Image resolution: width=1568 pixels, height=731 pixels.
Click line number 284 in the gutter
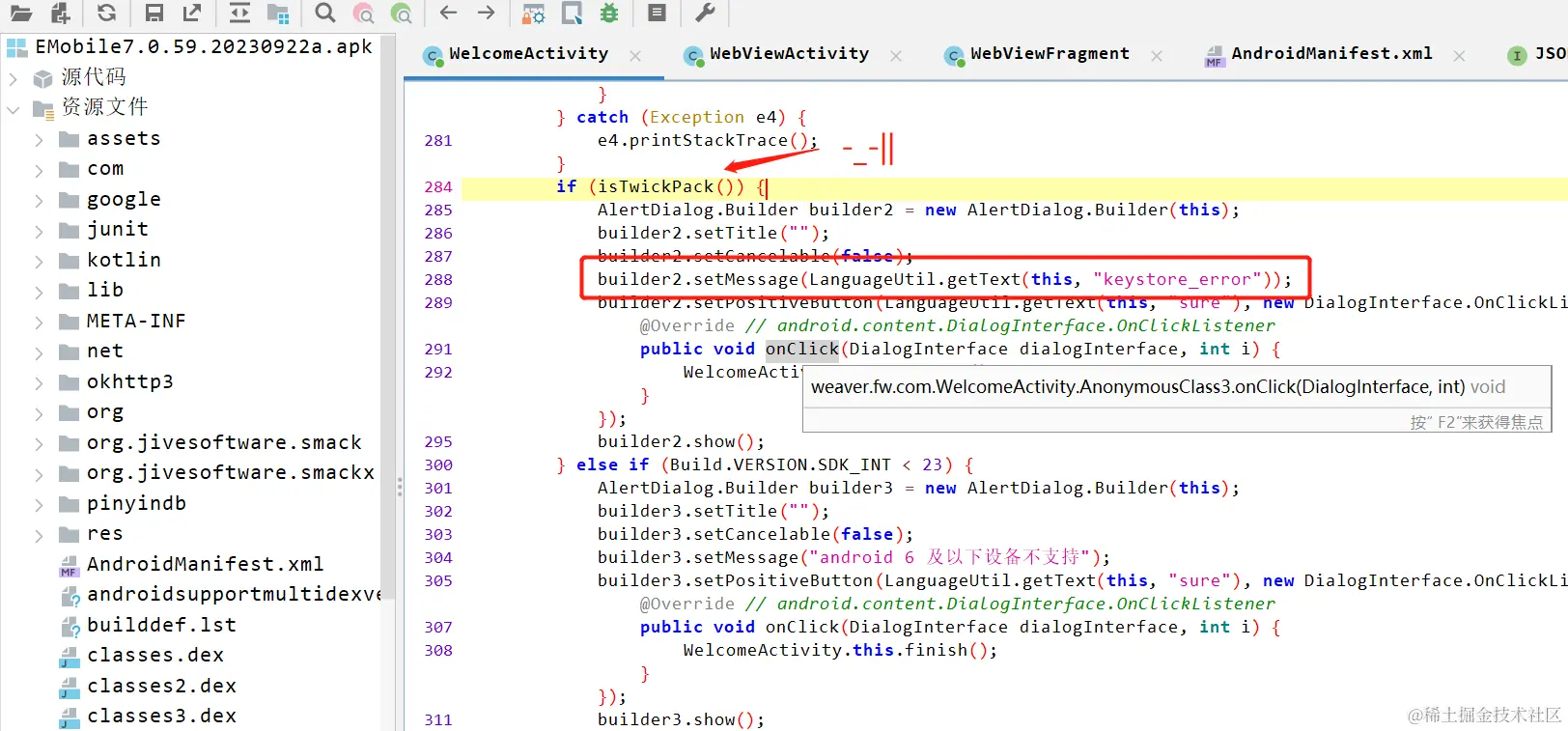438,186
